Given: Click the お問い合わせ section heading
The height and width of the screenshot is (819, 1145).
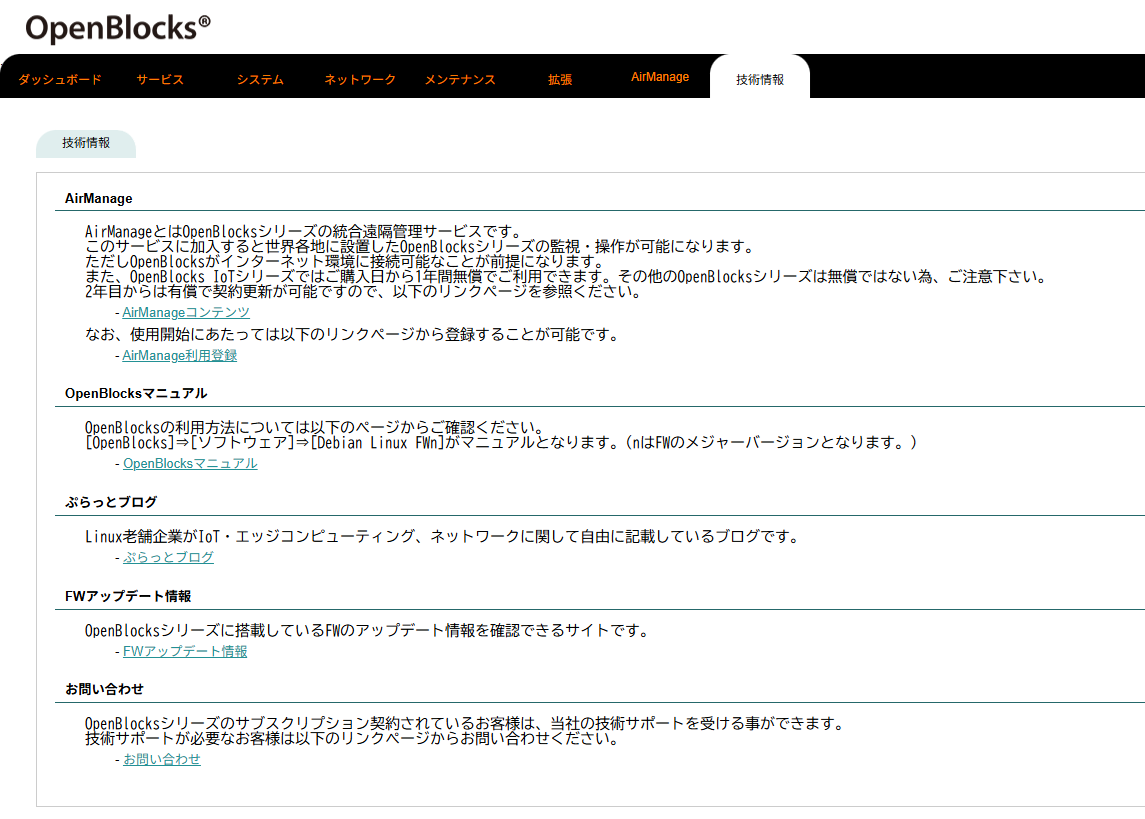Looking at the screenshot, I should (x=104, y=689).
